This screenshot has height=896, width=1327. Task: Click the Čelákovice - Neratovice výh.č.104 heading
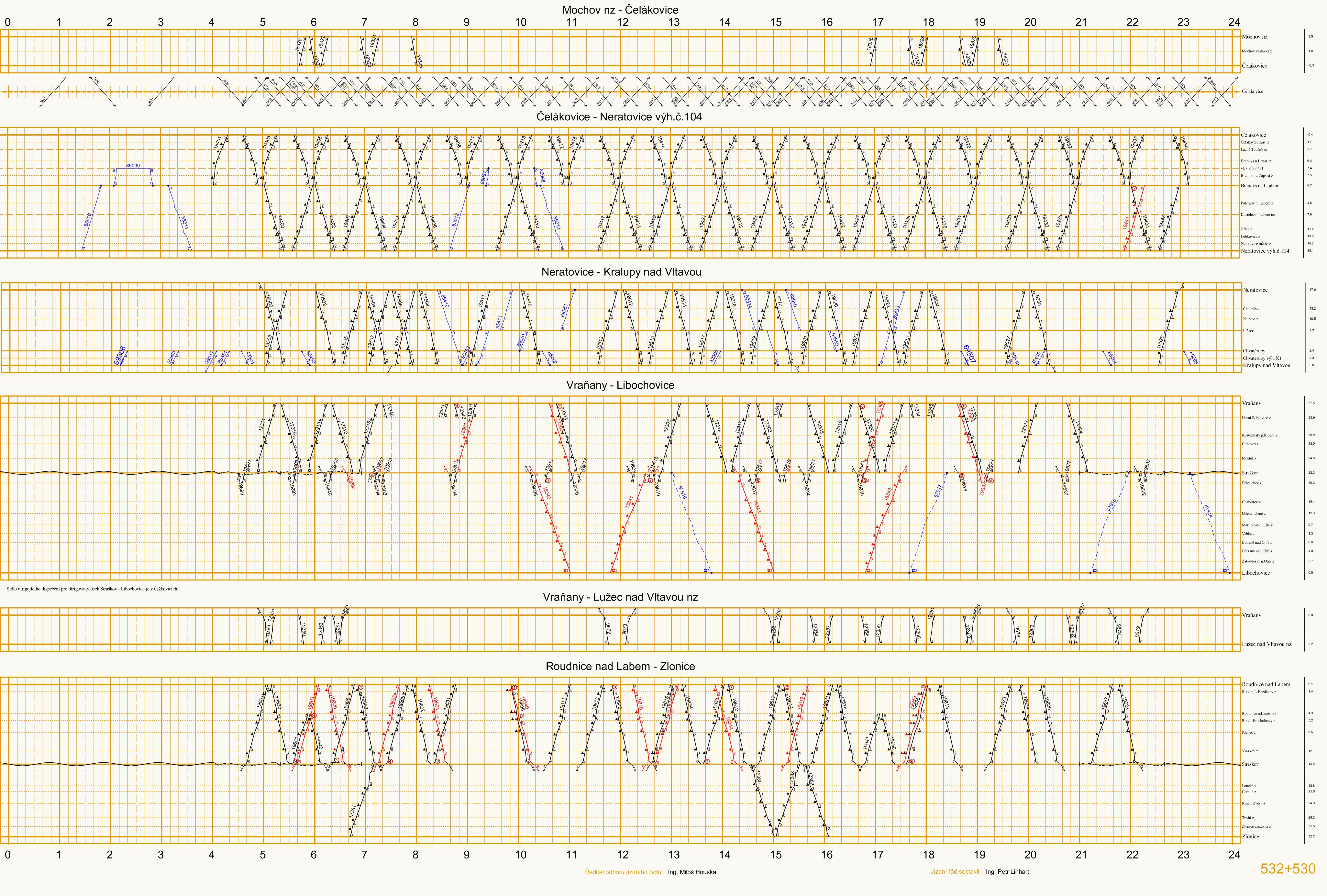coord(619,116)
